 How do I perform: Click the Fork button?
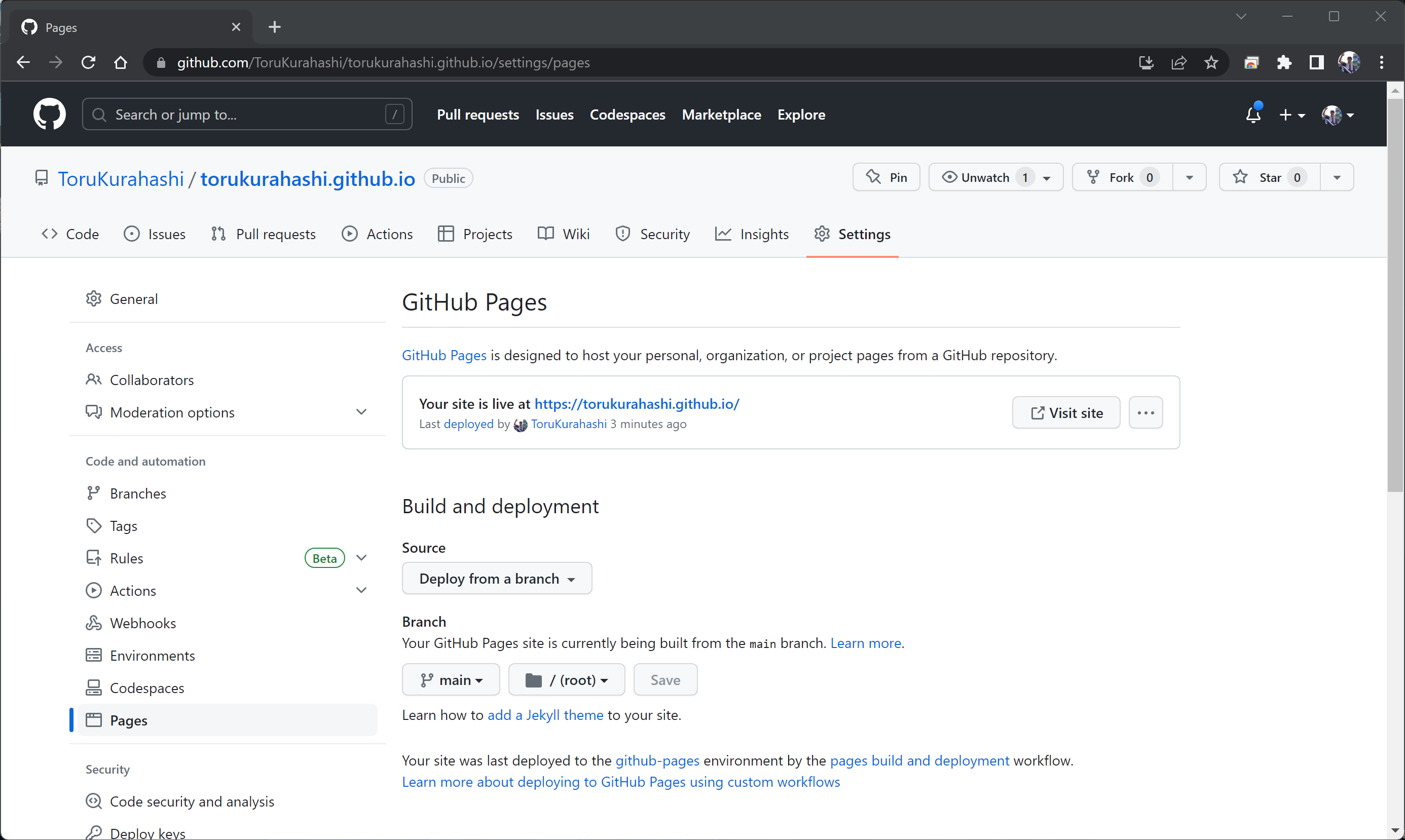pyautogui.click(x=1122, y=177)
